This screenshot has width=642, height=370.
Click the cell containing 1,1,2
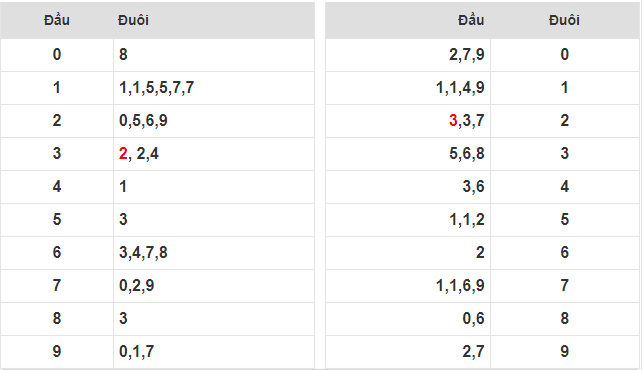[x=408, y=220]
